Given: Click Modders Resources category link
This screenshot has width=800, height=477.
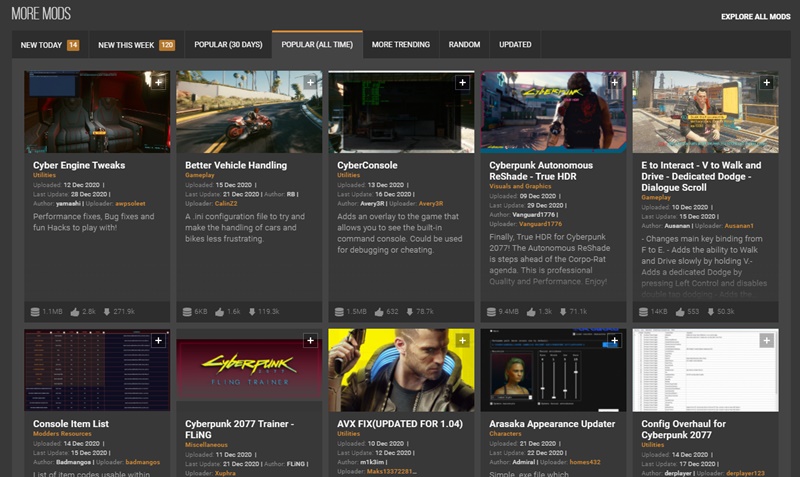Looking at the screenshot, I should [62, 434].
